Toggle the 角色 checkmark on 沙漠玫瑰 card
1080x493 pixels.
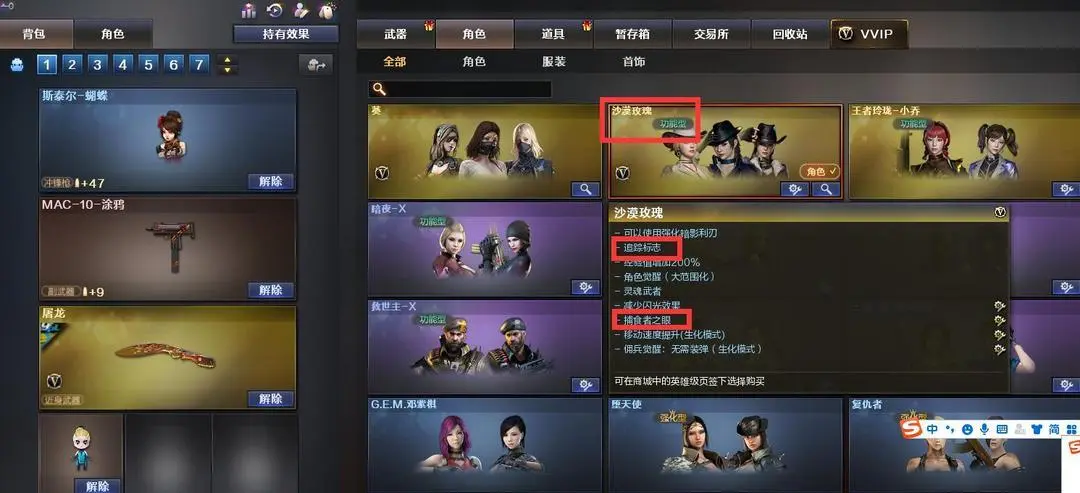click(x=820, y=171)
